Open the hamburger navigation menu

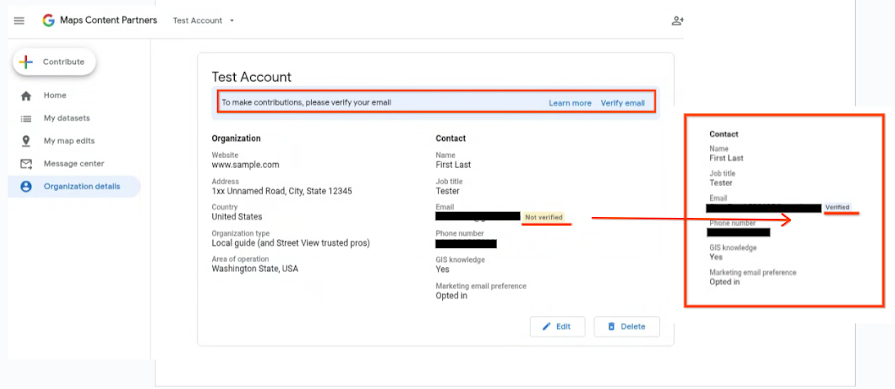[19, 21]
